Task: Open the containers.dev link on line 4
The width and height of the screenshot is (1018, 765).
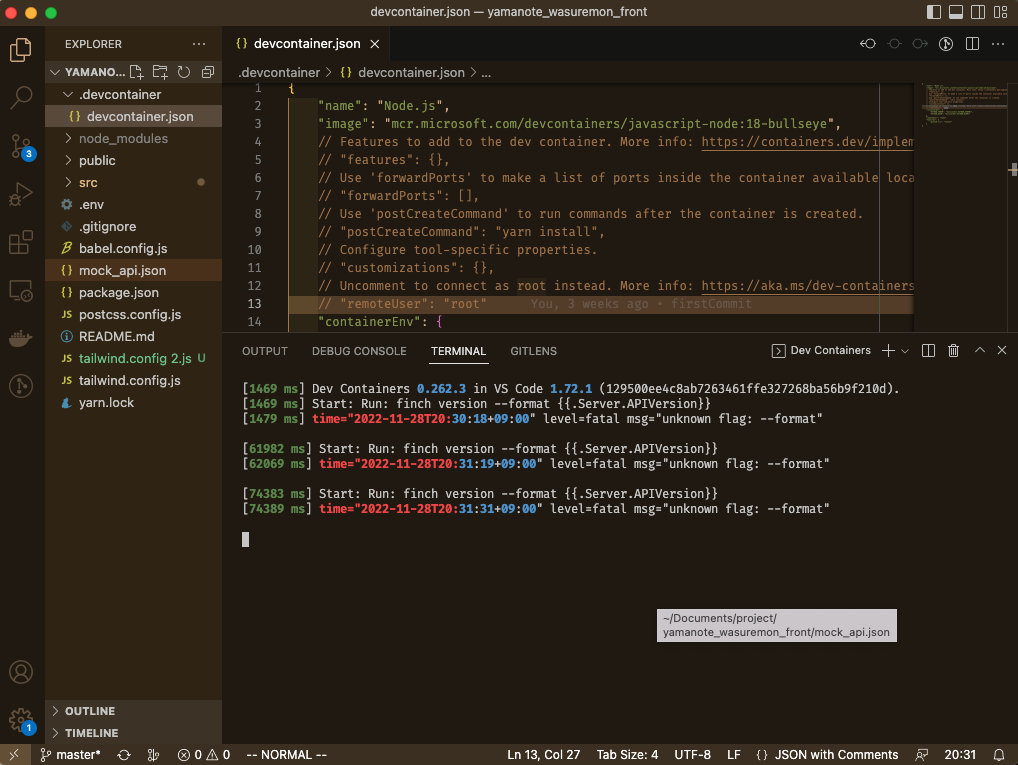Action: (807, 142)
